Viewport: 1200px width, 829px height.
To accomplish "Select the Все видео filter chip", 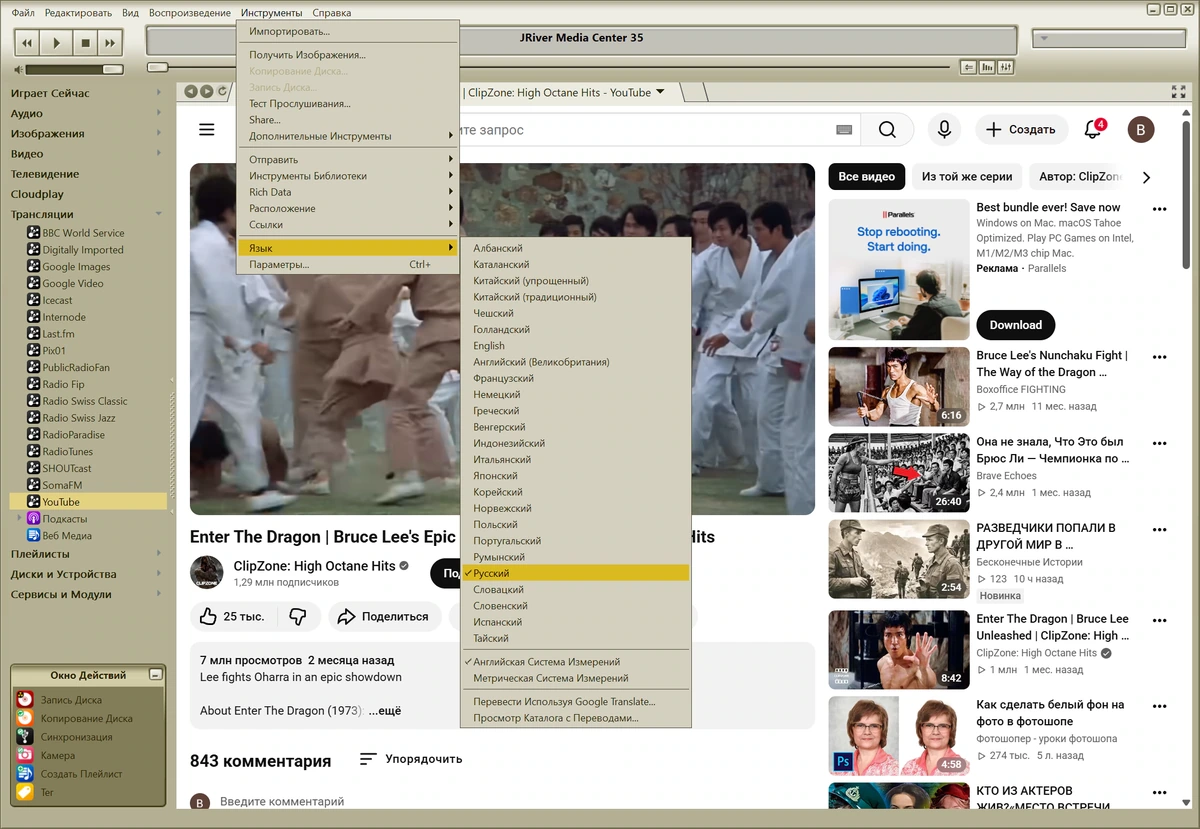I will point(866,176).
